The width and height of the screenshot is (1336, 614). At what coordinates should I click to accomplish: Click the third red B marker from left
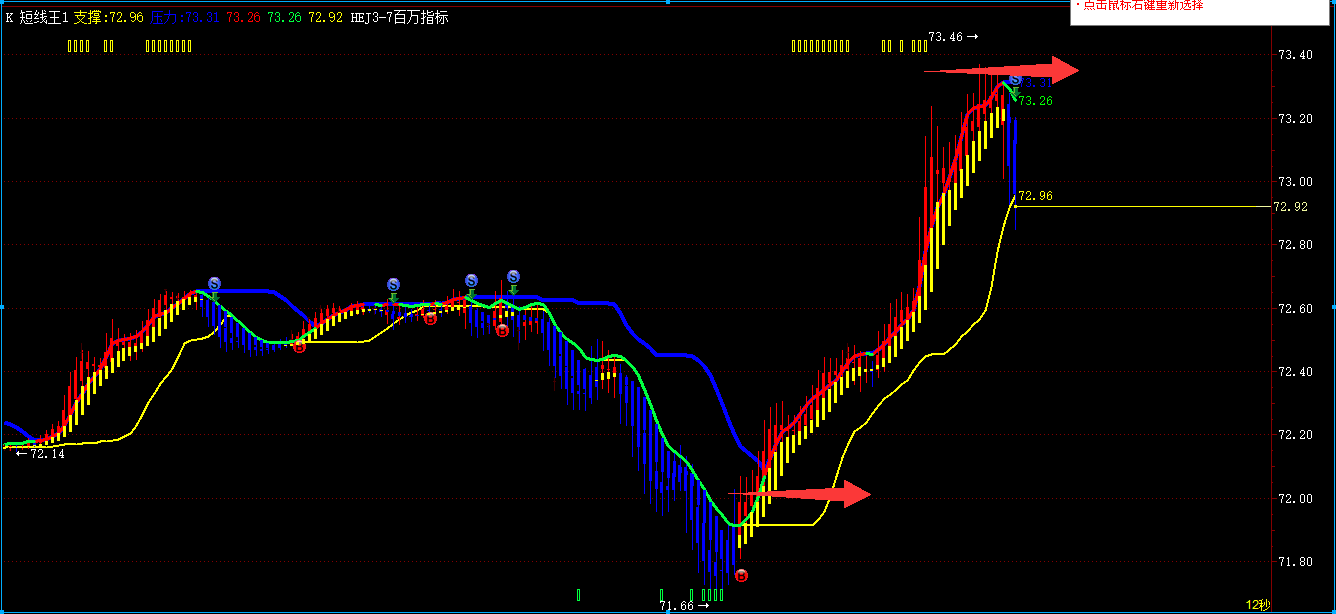coord(502,330)
